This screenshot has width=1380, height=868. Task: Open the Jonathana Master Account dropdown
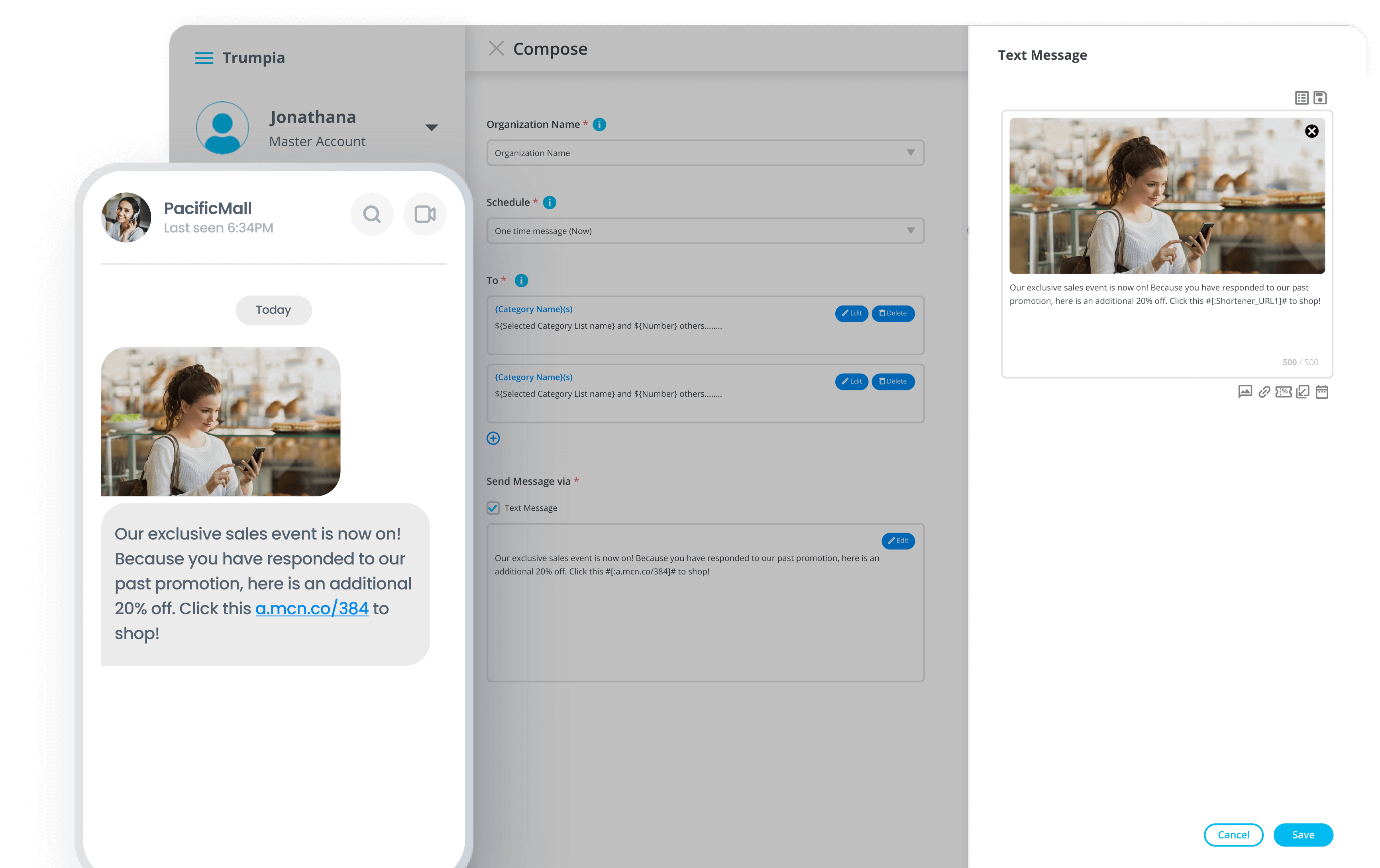(432, 127)
